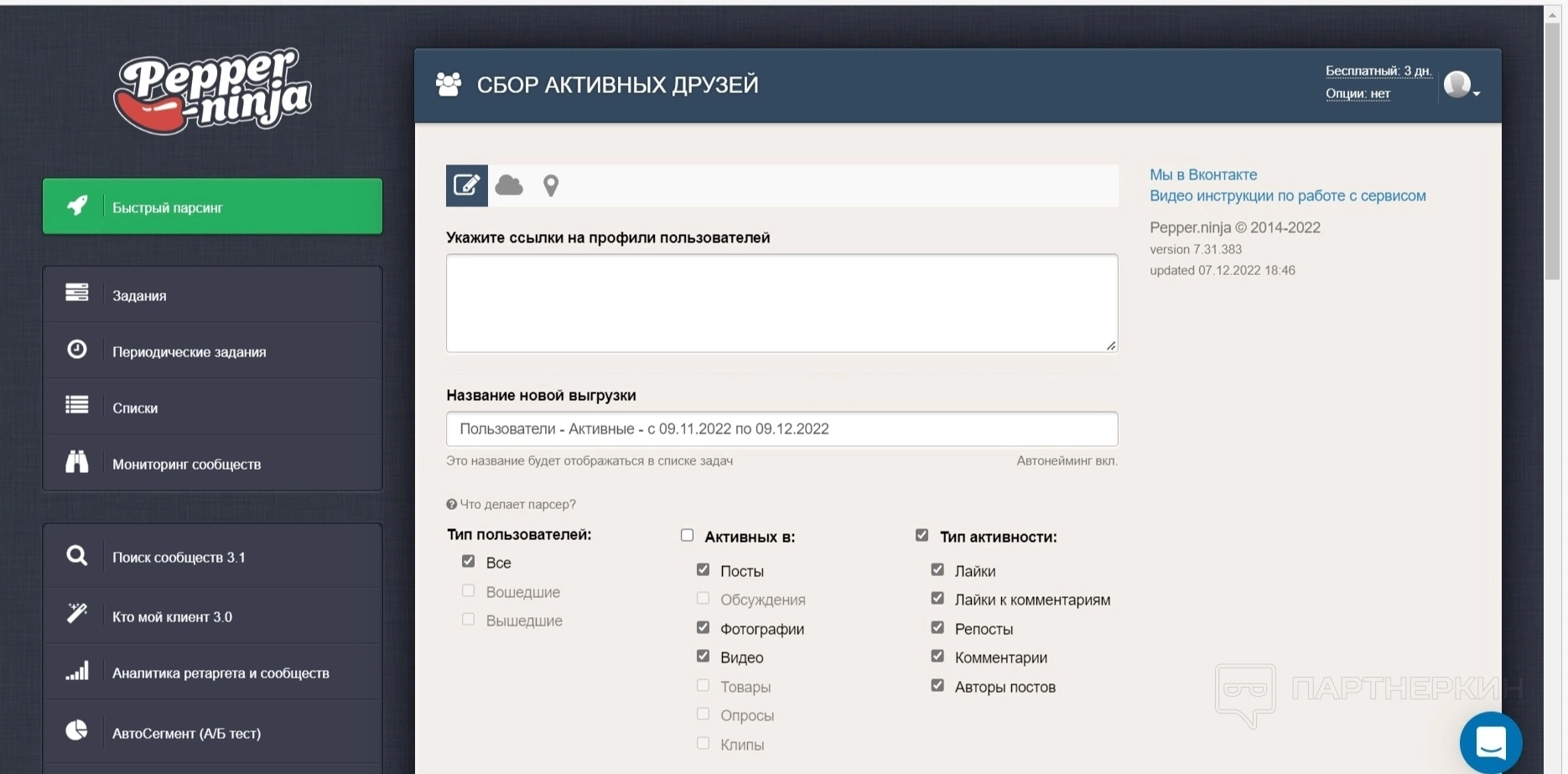Select the cloud source tab icon

coord(509,185)
